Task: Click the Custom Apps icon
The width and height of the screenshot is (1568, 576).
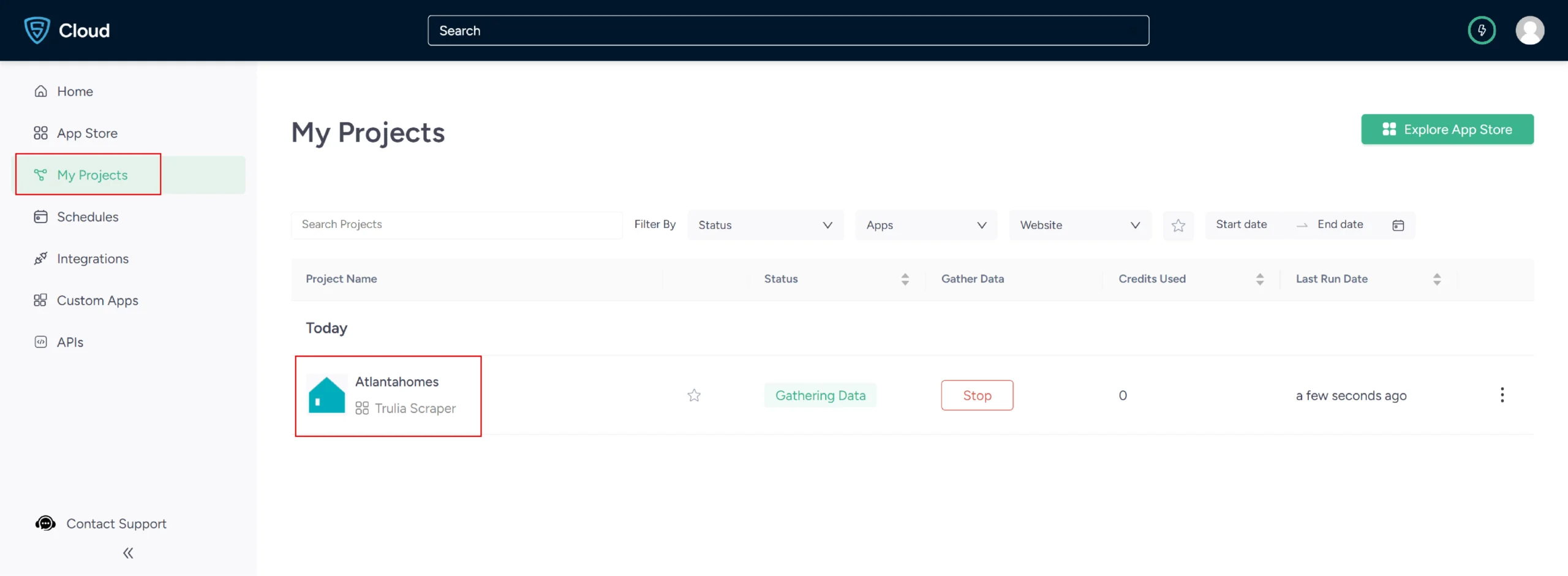Action: (x=40, y=300)
